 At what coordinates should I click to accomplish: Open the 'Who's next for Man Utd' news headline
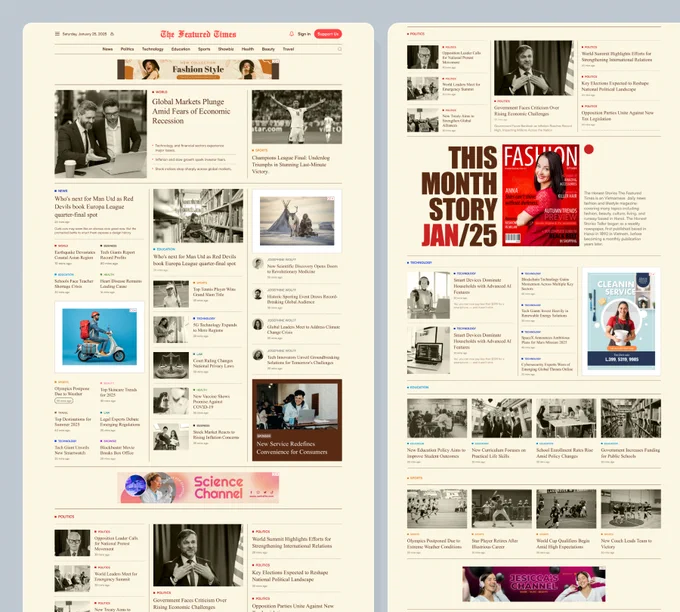point(94,206)
